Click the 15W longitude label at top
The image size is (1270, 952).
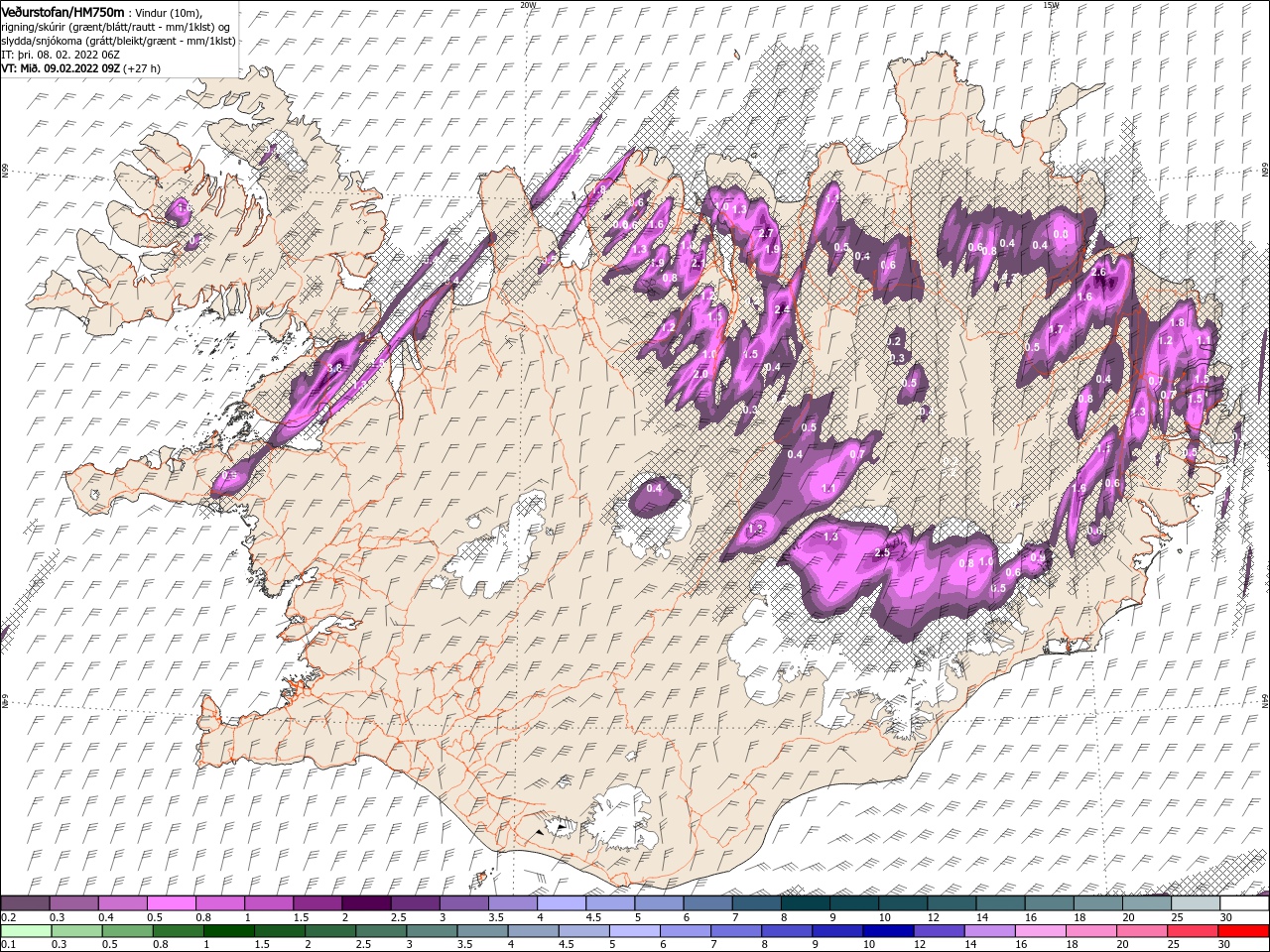pos(1051,5)
